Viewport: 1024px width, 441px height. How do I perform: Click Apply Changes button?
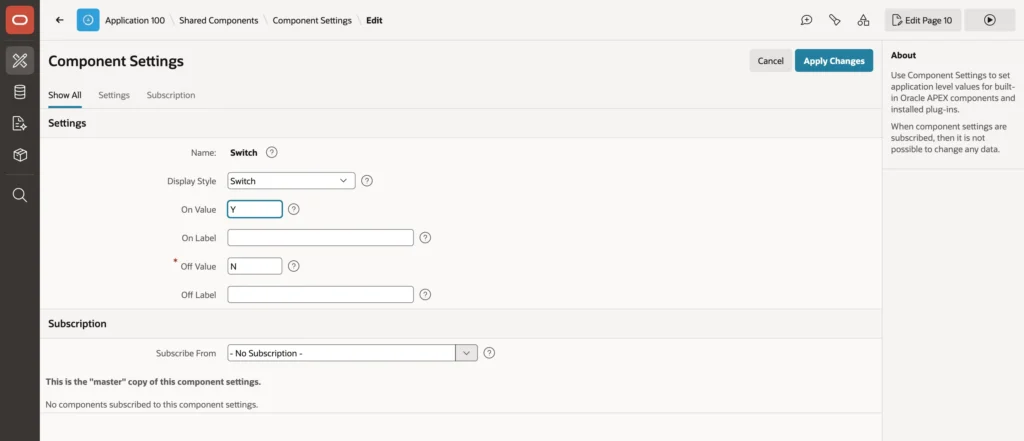coord(834,61)
